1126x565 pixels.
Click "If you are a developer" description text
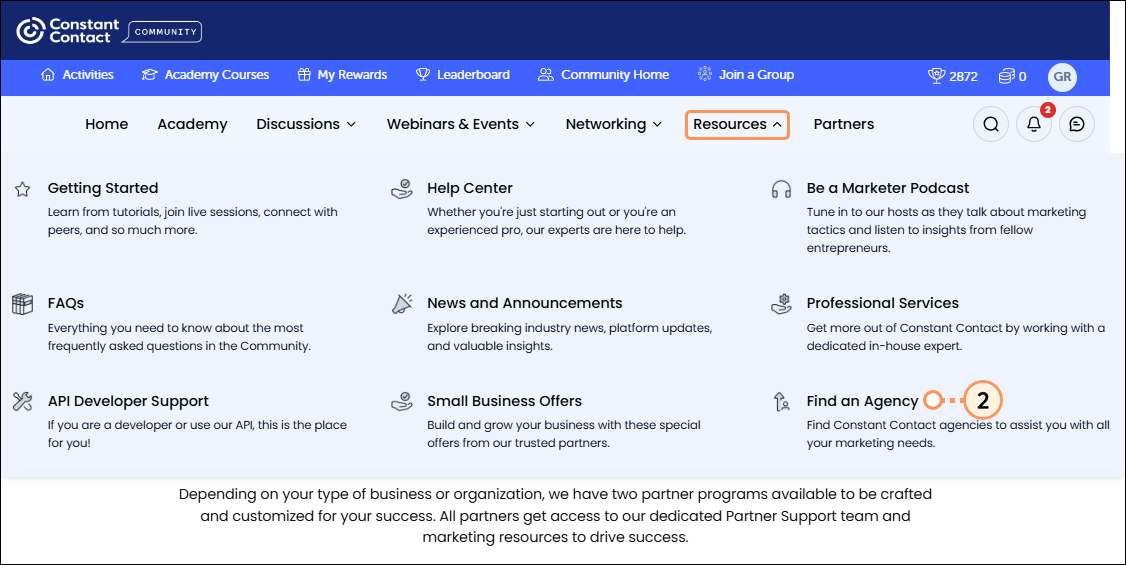pos(197,434)
